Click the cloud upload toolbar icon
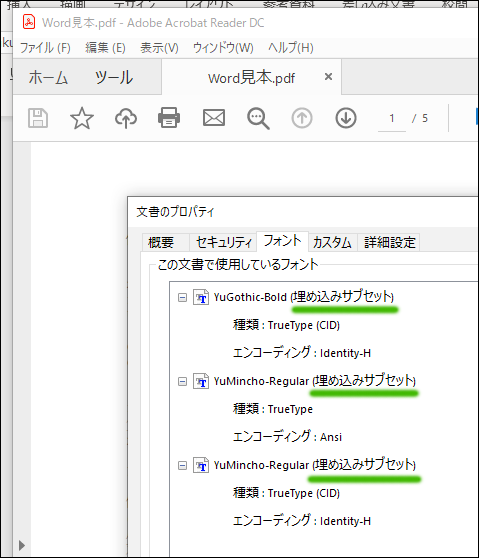479x558 pixels. pyautogui.click(x=126, y=118)
